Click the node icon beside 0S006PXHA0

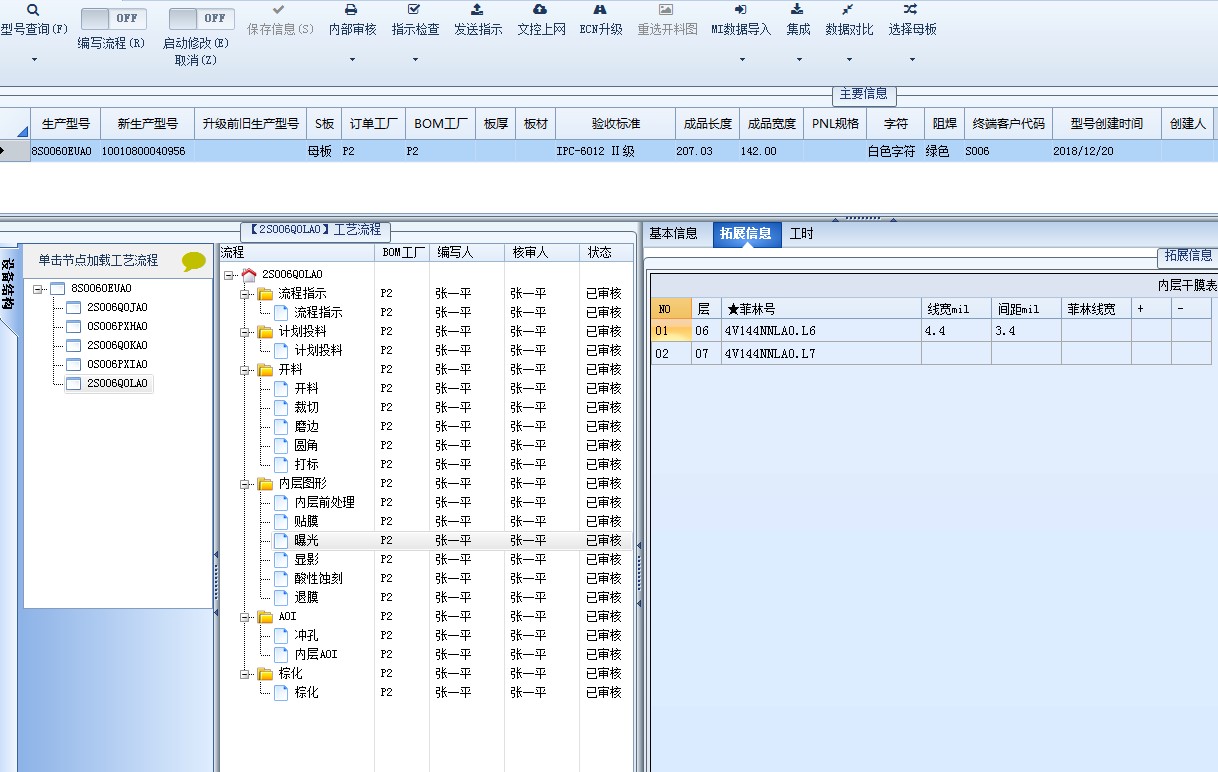click(x=73, y=326)
